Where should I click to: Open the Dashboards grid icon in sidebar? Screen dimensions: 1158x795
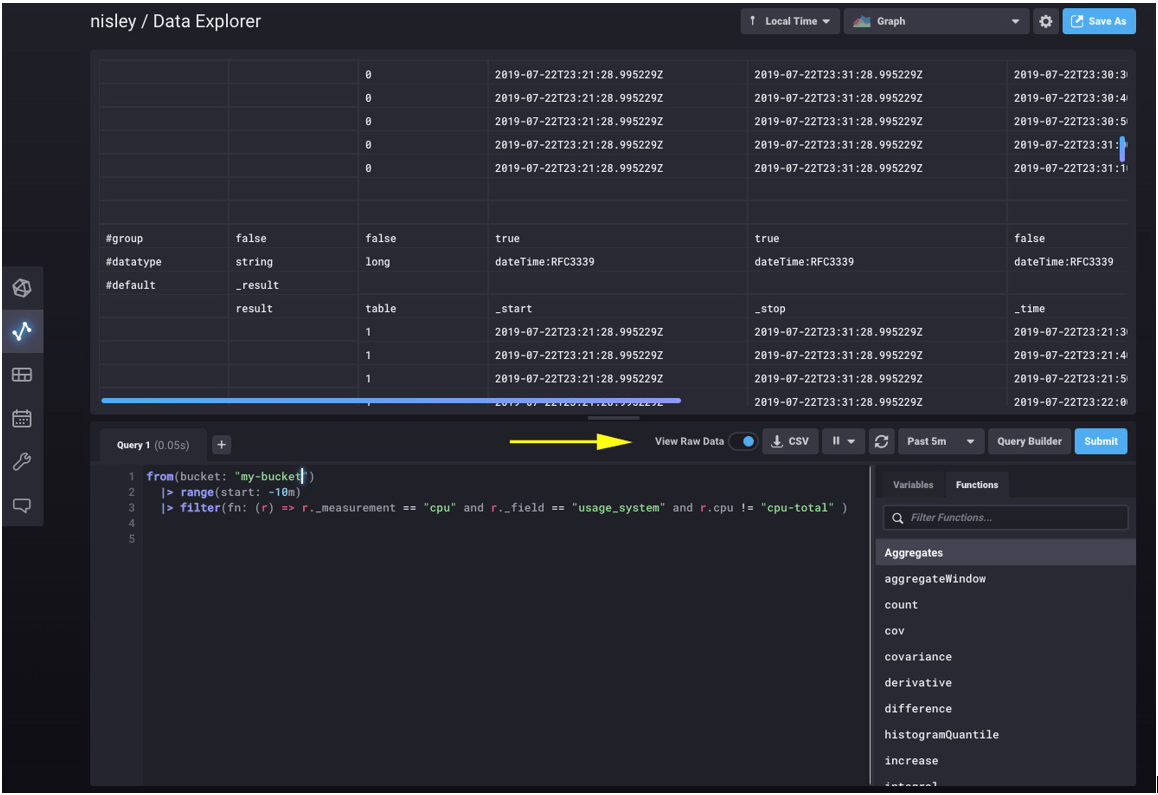[23, 375]
